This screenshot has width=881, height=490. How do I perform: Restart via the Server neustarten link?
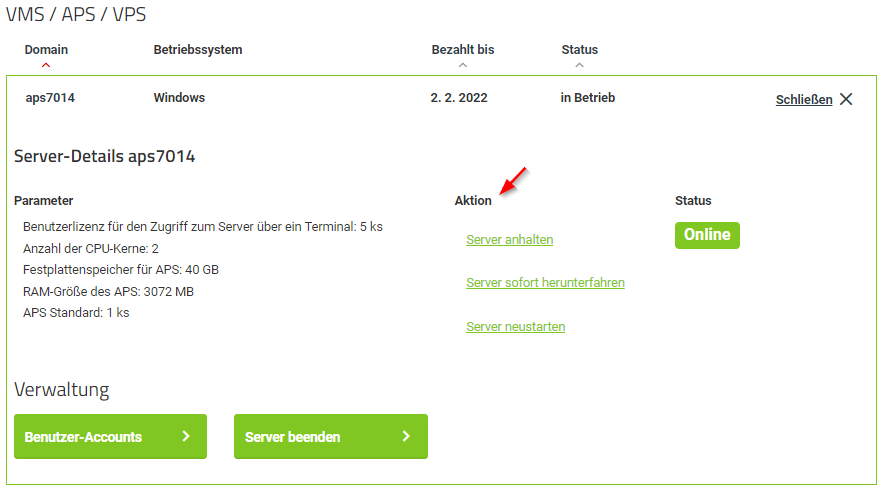(516, 327)
